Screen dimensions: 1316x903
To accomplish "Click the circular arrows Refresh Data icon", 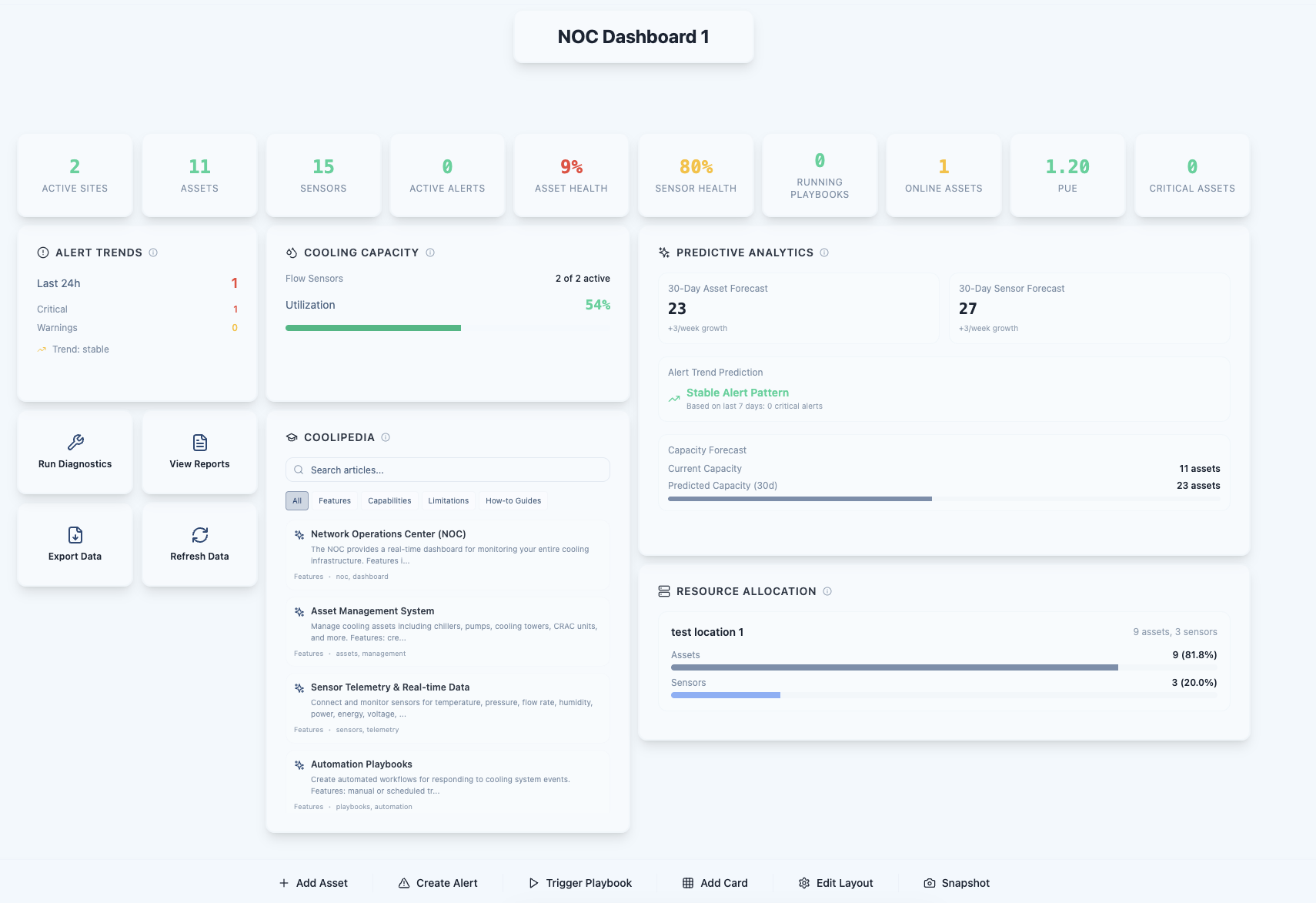I will tap(200, 535).
